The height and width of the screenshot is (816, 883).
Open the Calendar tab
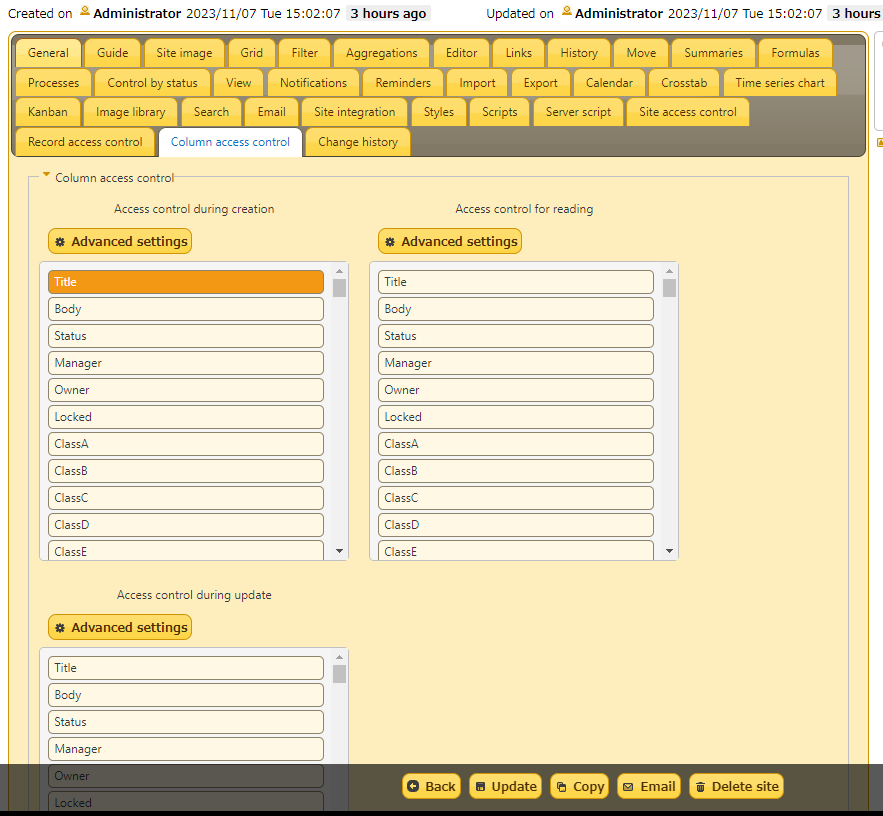[613, 83]
